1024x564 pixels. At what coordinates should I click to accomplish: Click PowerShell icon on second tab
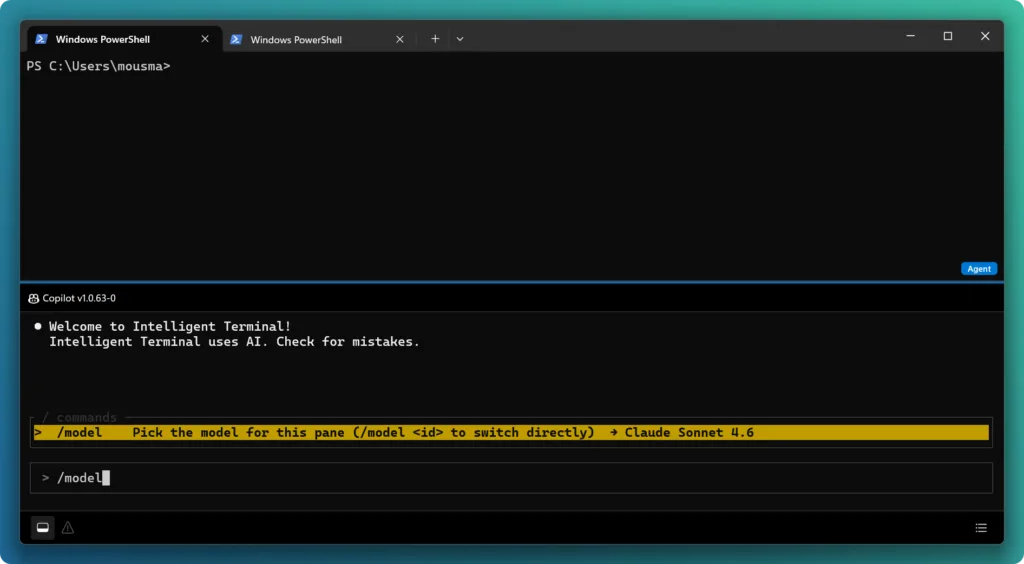[236, 40]
